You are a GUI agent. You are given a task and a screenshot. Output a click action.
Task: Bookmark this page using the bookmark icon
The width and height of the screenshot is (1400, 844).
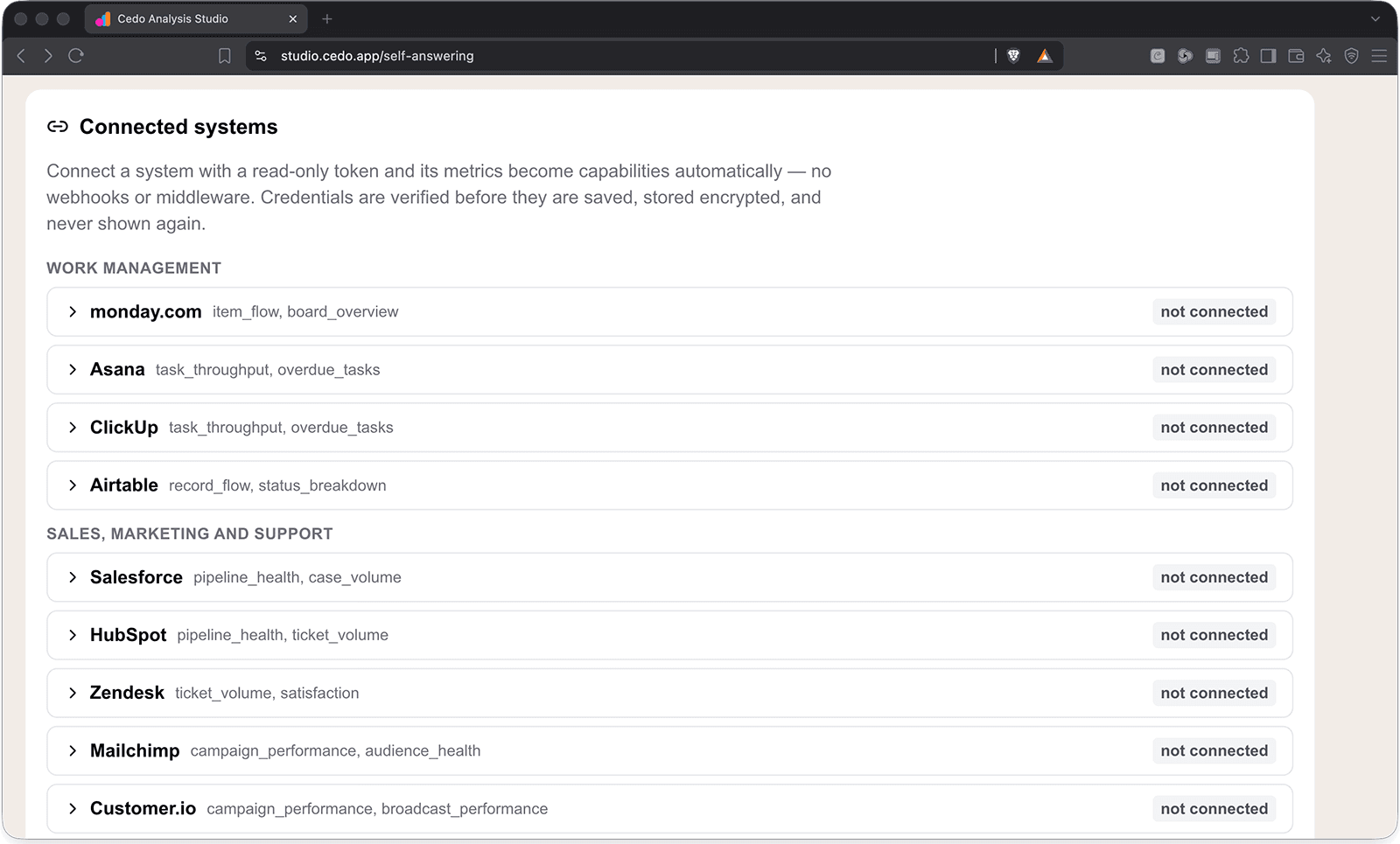225,56
